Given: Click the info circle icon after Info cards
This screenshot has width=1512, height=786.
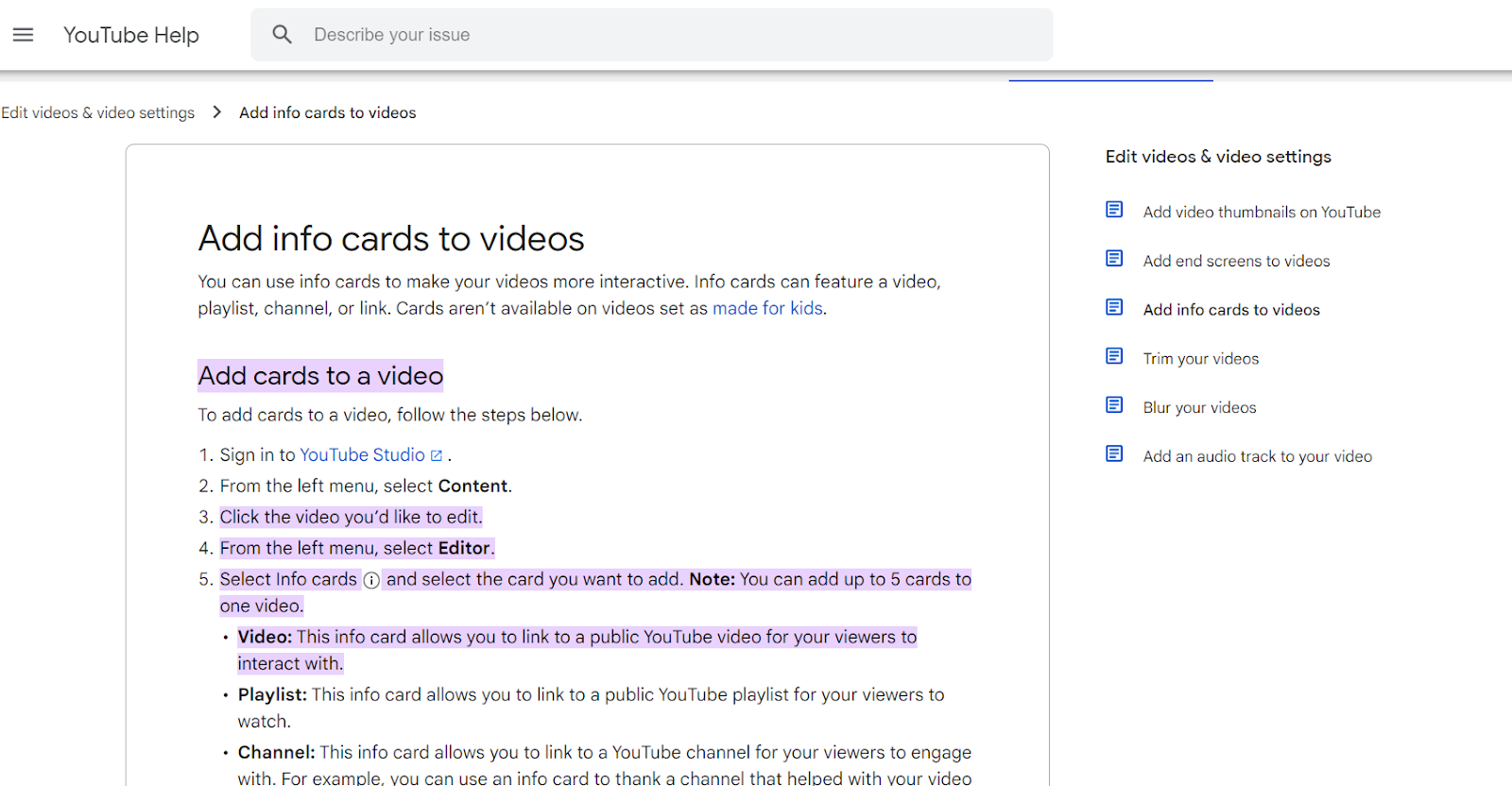Looking at the screenshot, I should (372, 580).
